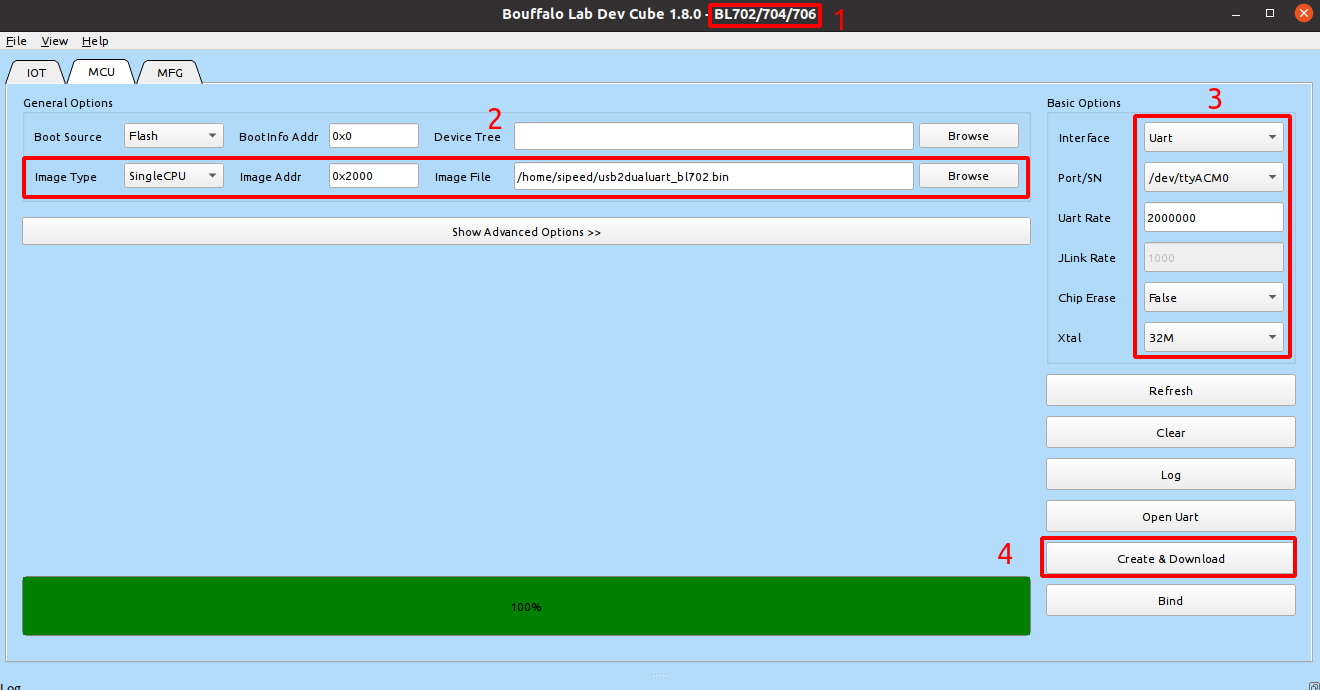This screenshot has width=1320, height=690.
Task: Click the Log button
Action: [1171, 475]
